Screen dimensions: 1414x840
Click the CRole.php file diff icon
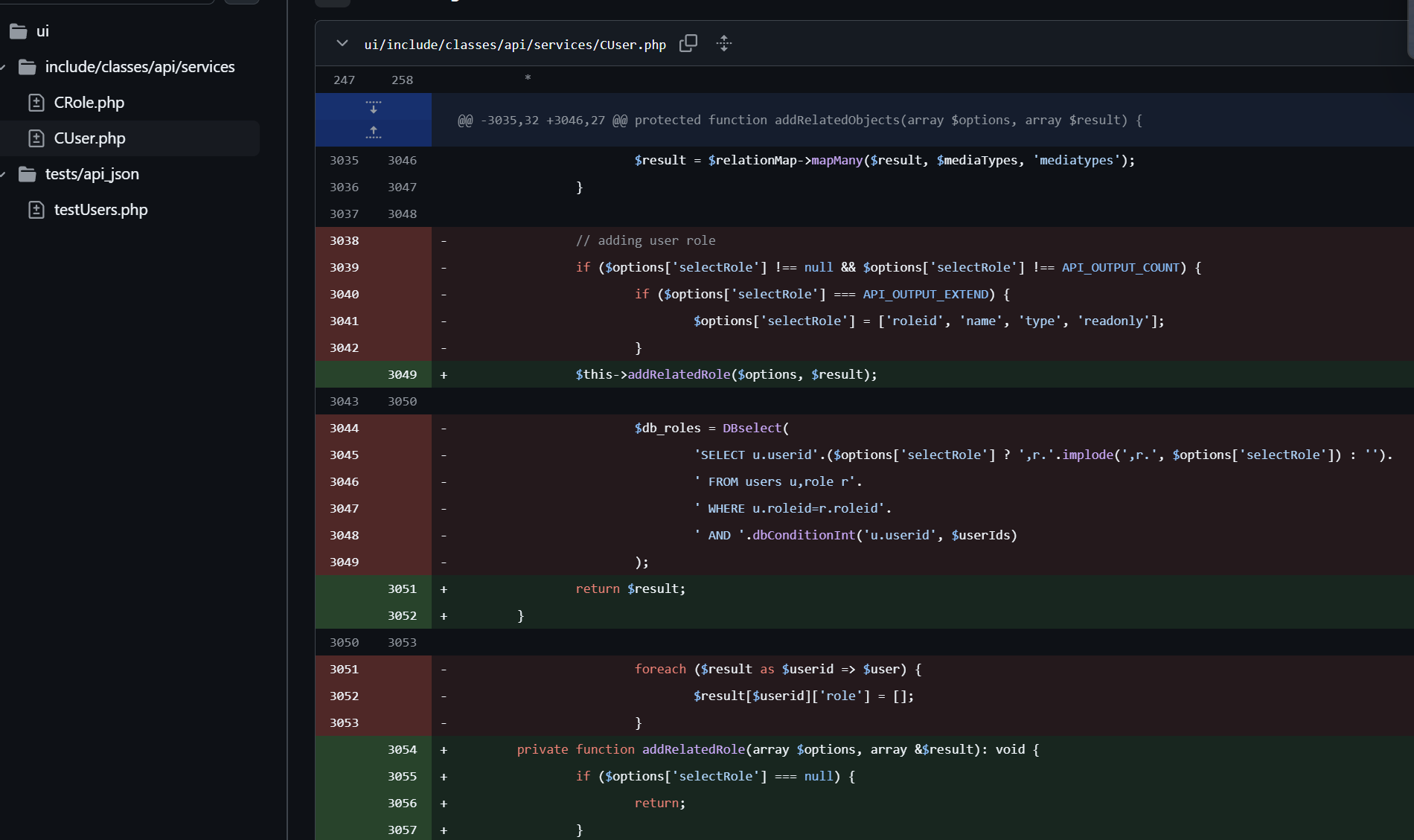coord(36,103)
